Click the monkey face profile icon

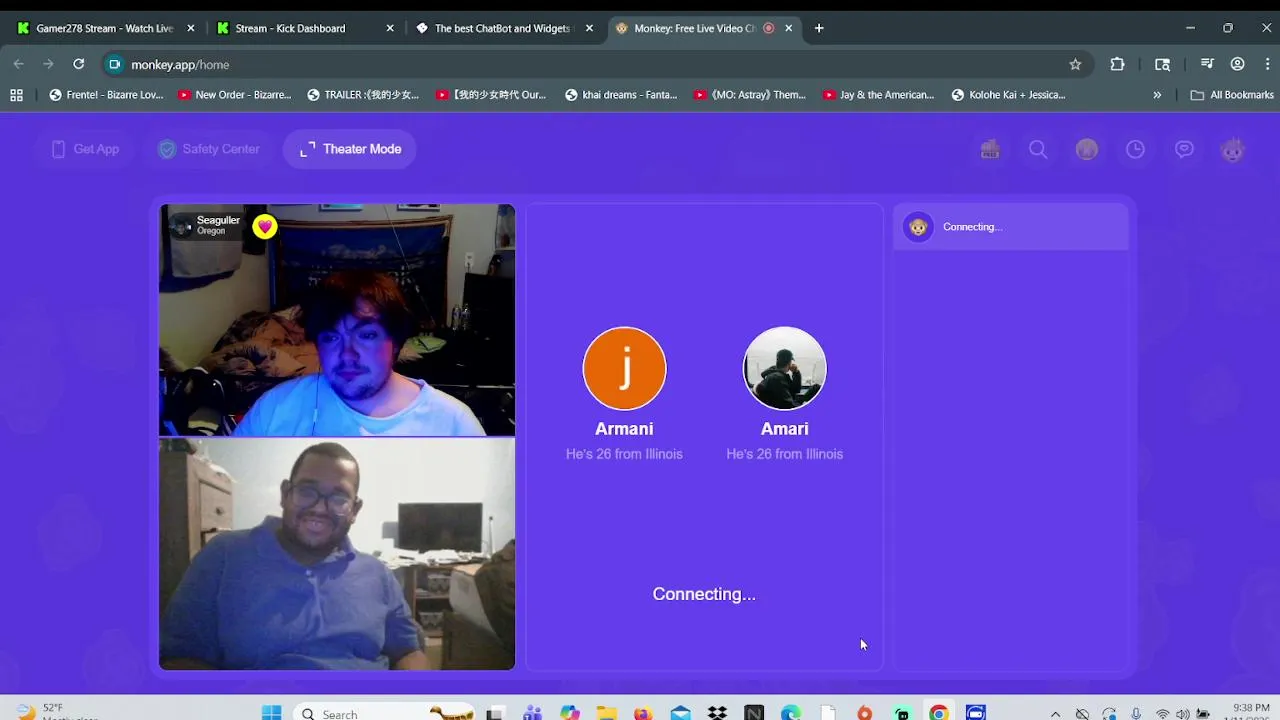coord(1232,149)
